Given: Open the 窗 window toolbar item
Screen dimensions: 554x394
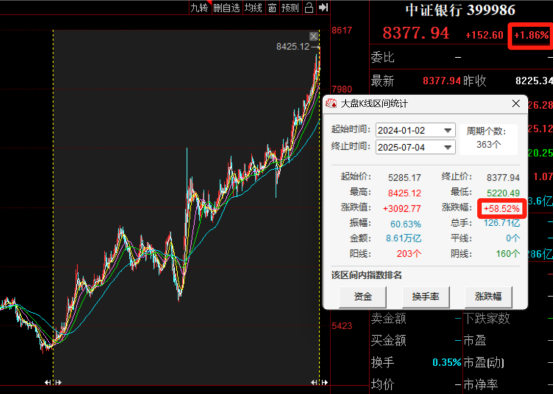Looking at the screenshot, I should [272, 8].
